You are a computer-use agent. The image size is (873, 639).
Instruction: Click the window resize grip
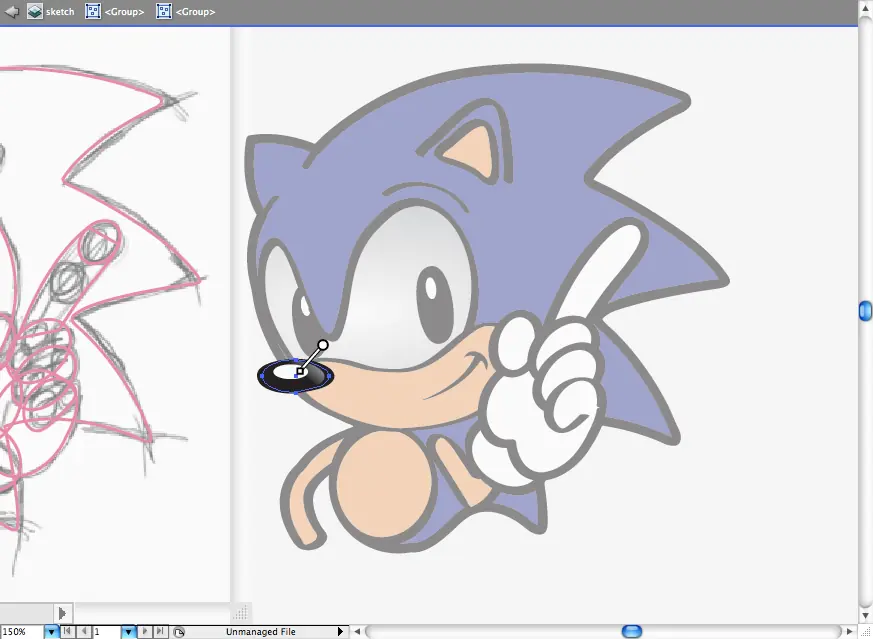tap(865, 631)
